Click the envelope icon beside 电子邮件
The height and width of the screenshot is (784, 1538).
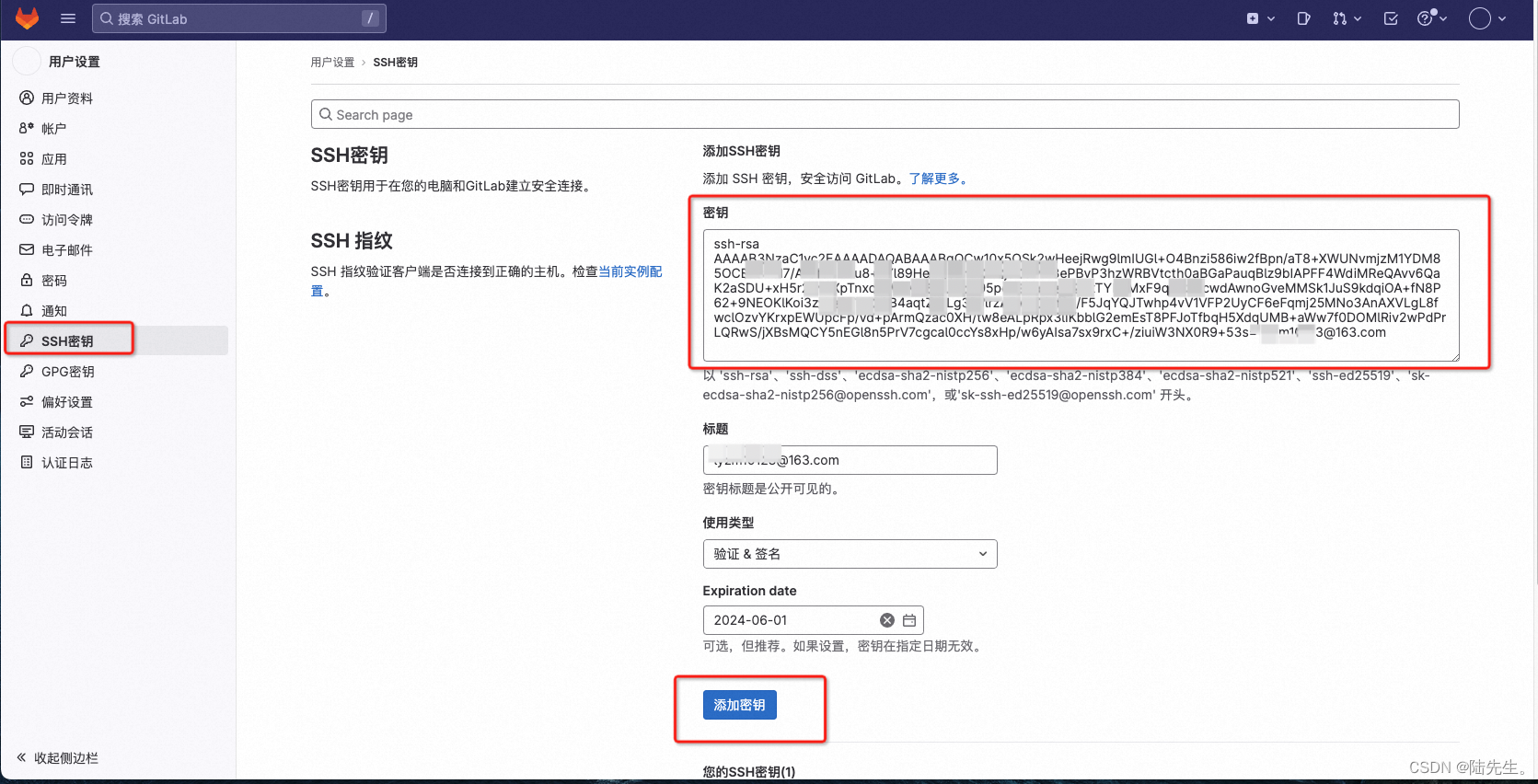click(27, 249)
